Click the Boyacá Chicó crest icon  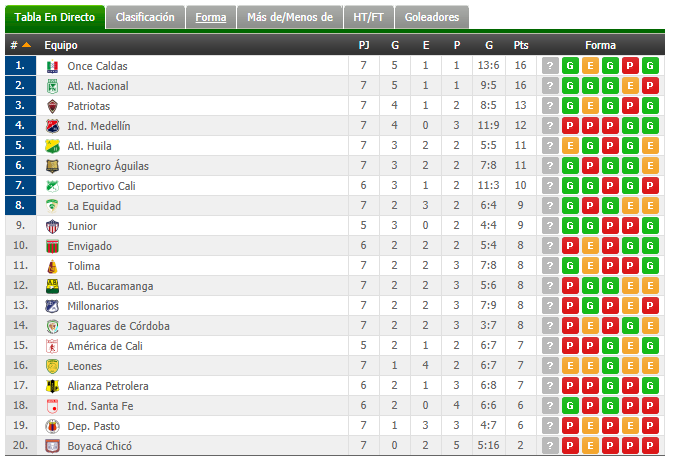click(x=52, y=446)
